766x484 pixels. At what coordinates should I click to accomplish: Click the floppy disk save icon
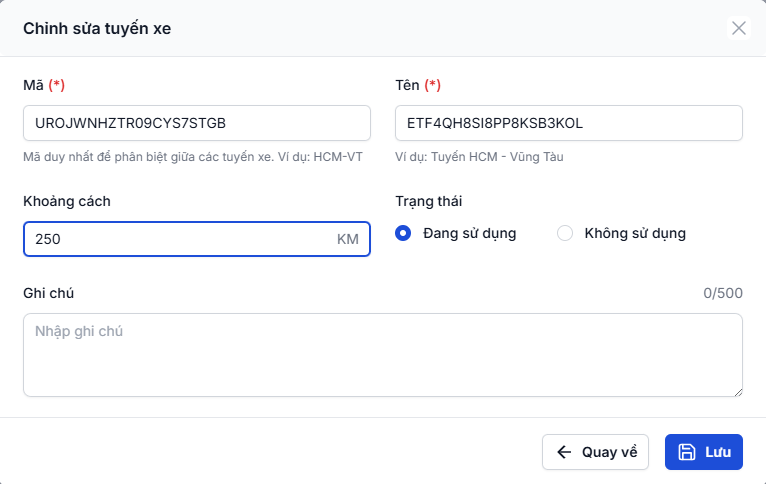pos(686,452)
